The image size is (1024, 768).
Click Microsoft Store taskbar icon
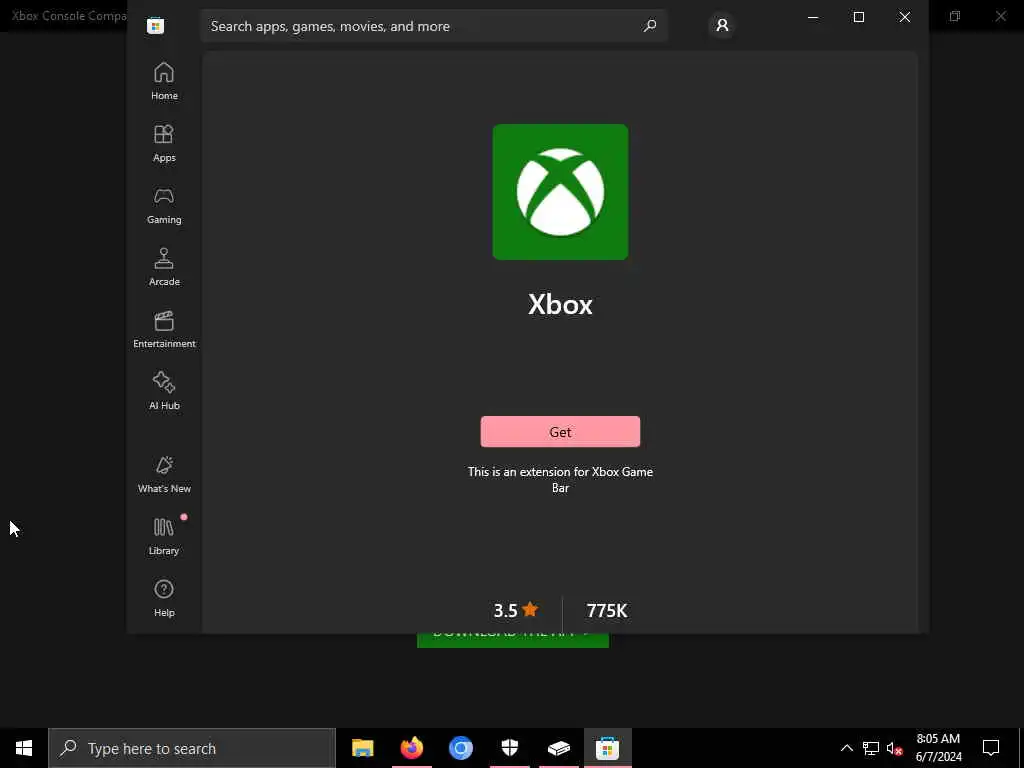pyautogui.click(x=607, y=748)
